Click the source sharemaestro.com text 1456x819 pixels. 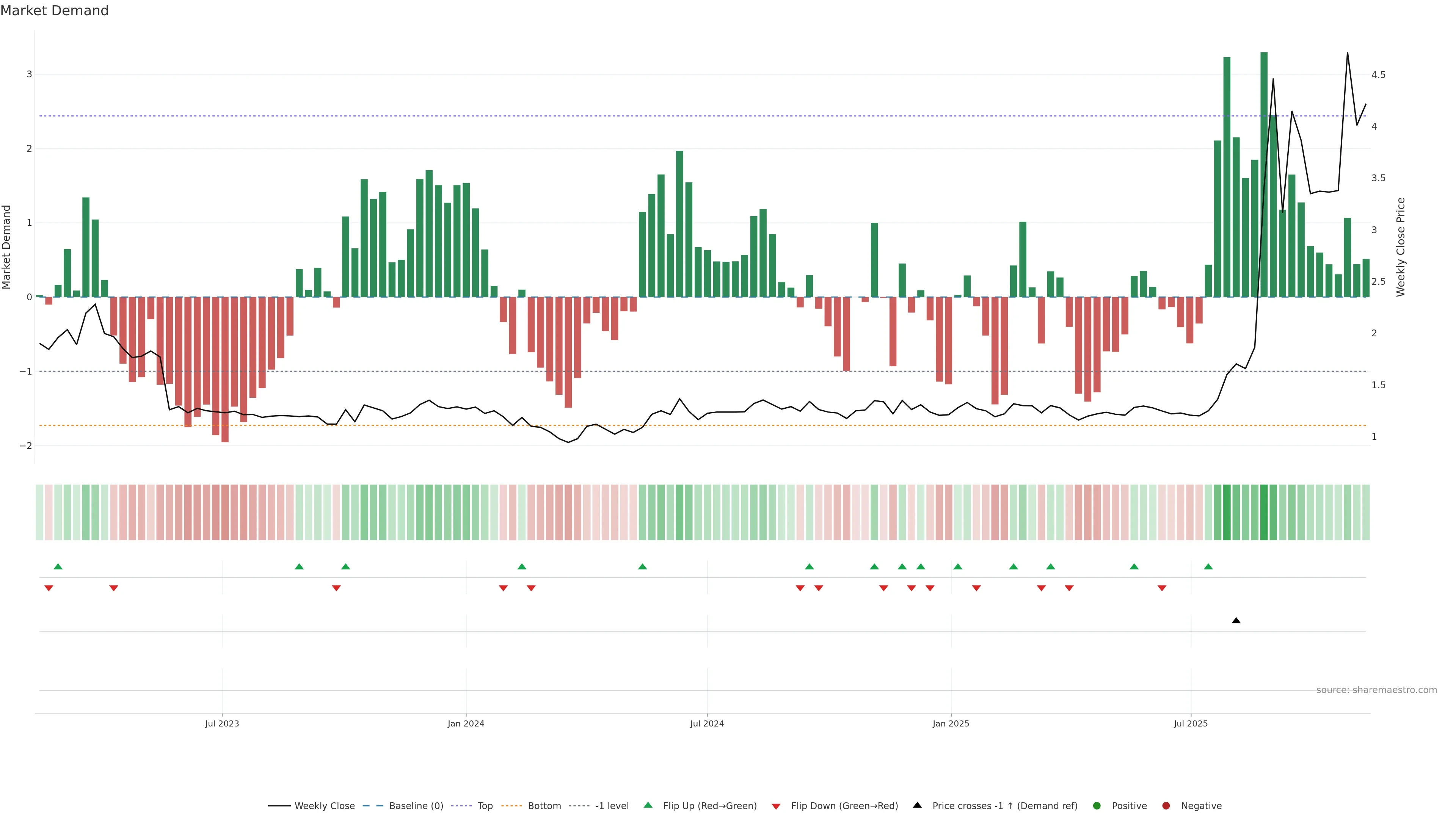[1376, 690]
